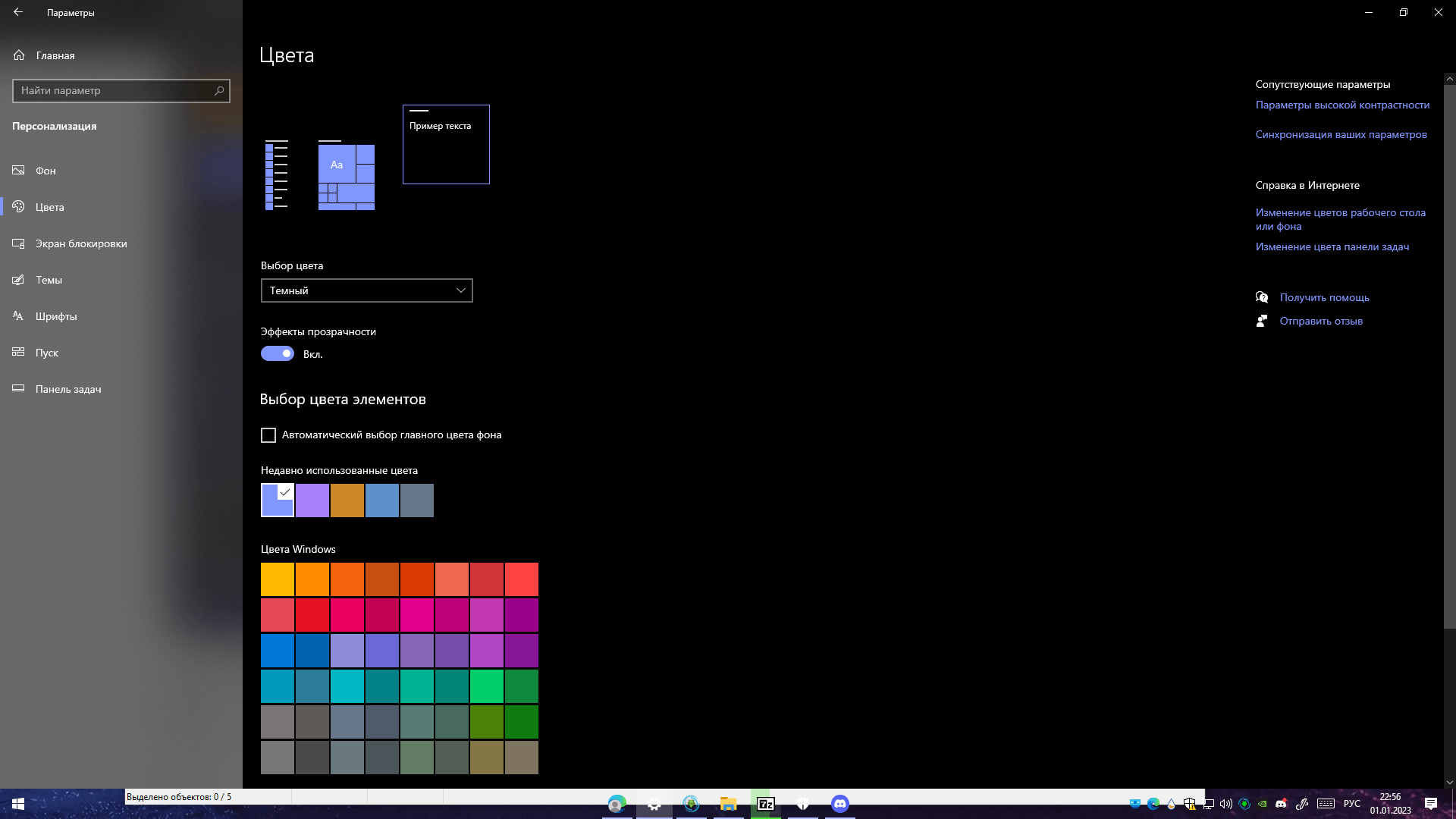The width and height of the screenshot is (1456, 819).
Task: Click scrollbar up arrow on right
Action: (1449, 78)
